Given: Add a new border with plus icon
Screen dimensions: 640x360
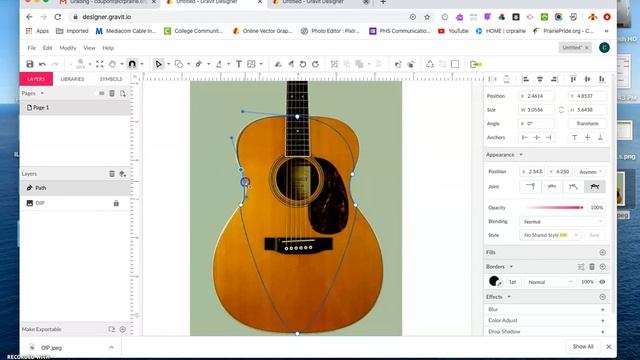Looking at the screenshot, I should 602,267.
